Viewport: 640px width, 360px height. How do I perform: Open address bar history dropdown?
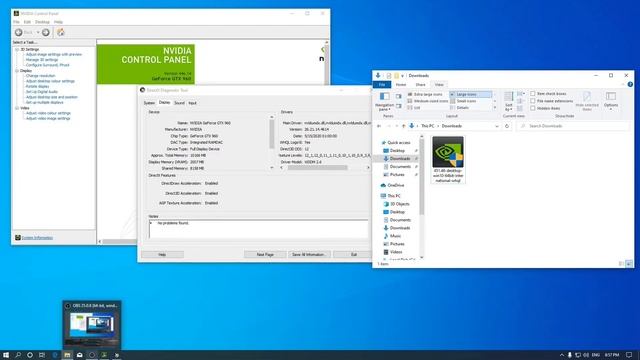pyautogui.click(x=497, y=126)
